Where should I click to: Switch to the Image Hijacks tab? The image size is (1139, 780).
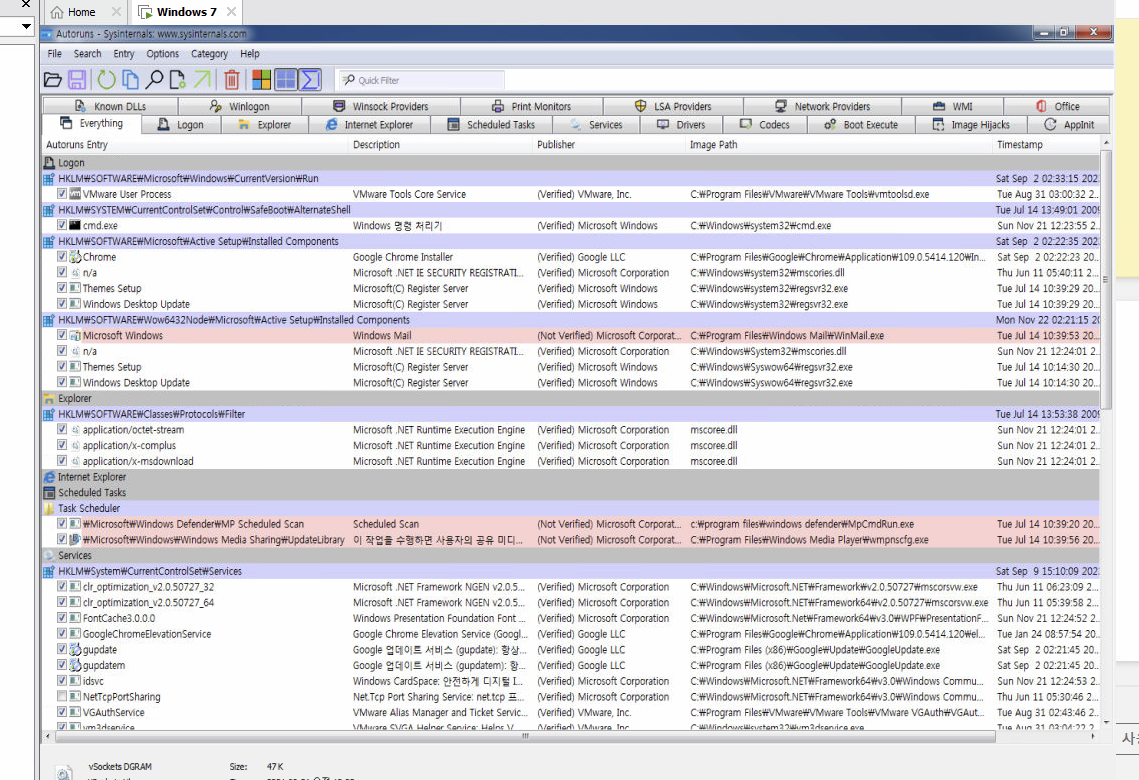[x=971, y=125]
